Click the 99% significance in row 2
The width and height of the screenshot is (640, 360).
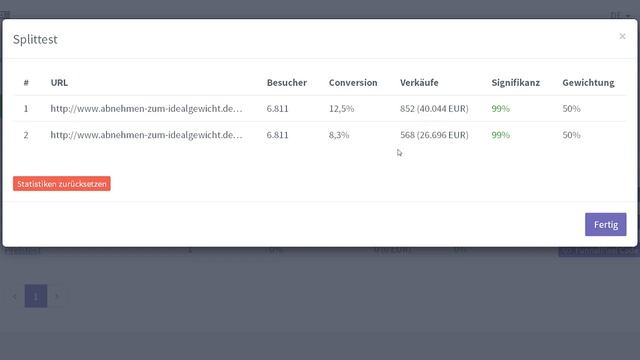(500, 135)
